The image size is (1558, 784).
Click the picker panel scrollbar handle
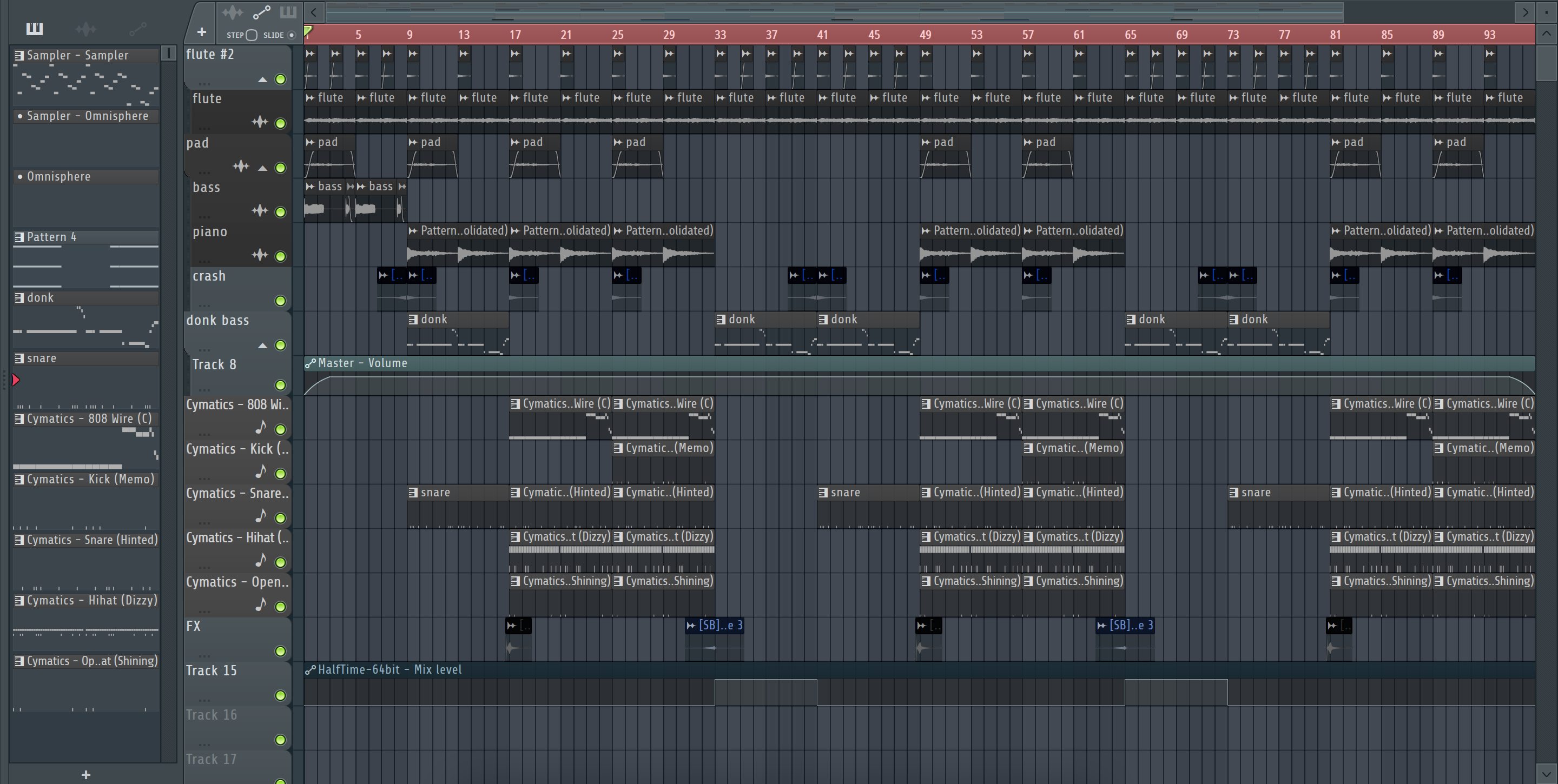169,53
